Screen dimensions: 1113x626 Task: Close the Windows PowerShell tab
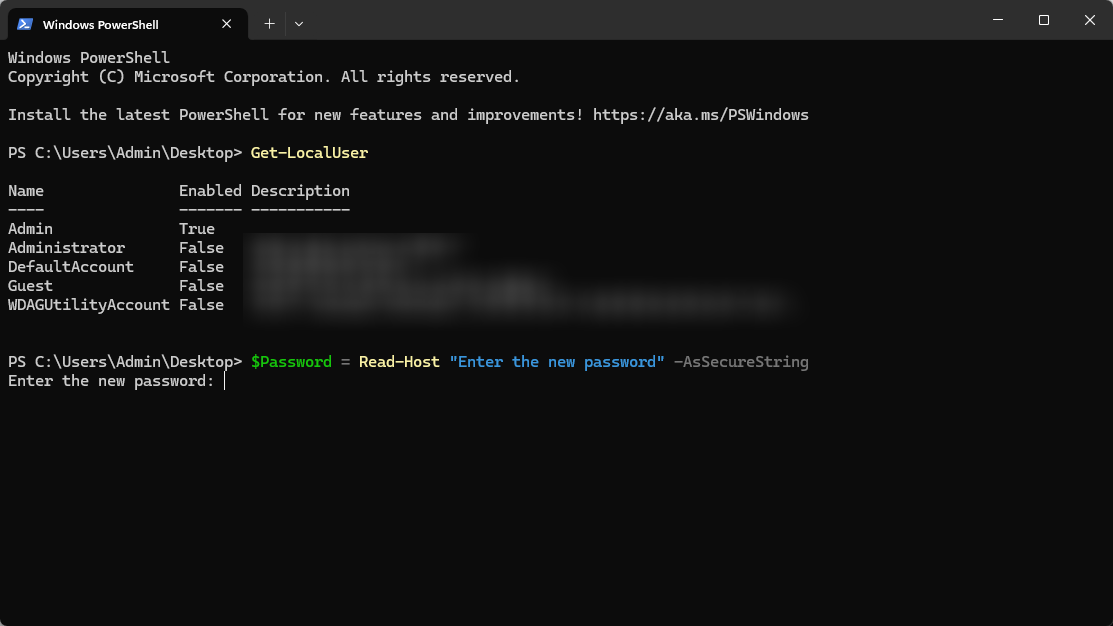[x=226, y=23]
